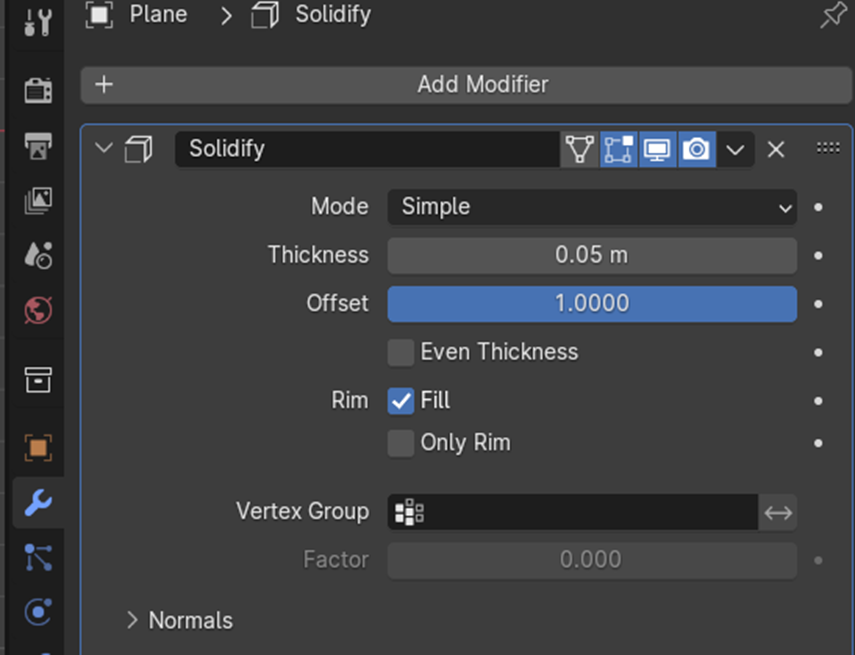Collapse the Solidify modifier panel
Viewport: 855px width, 655px height.
coord(103,149)
